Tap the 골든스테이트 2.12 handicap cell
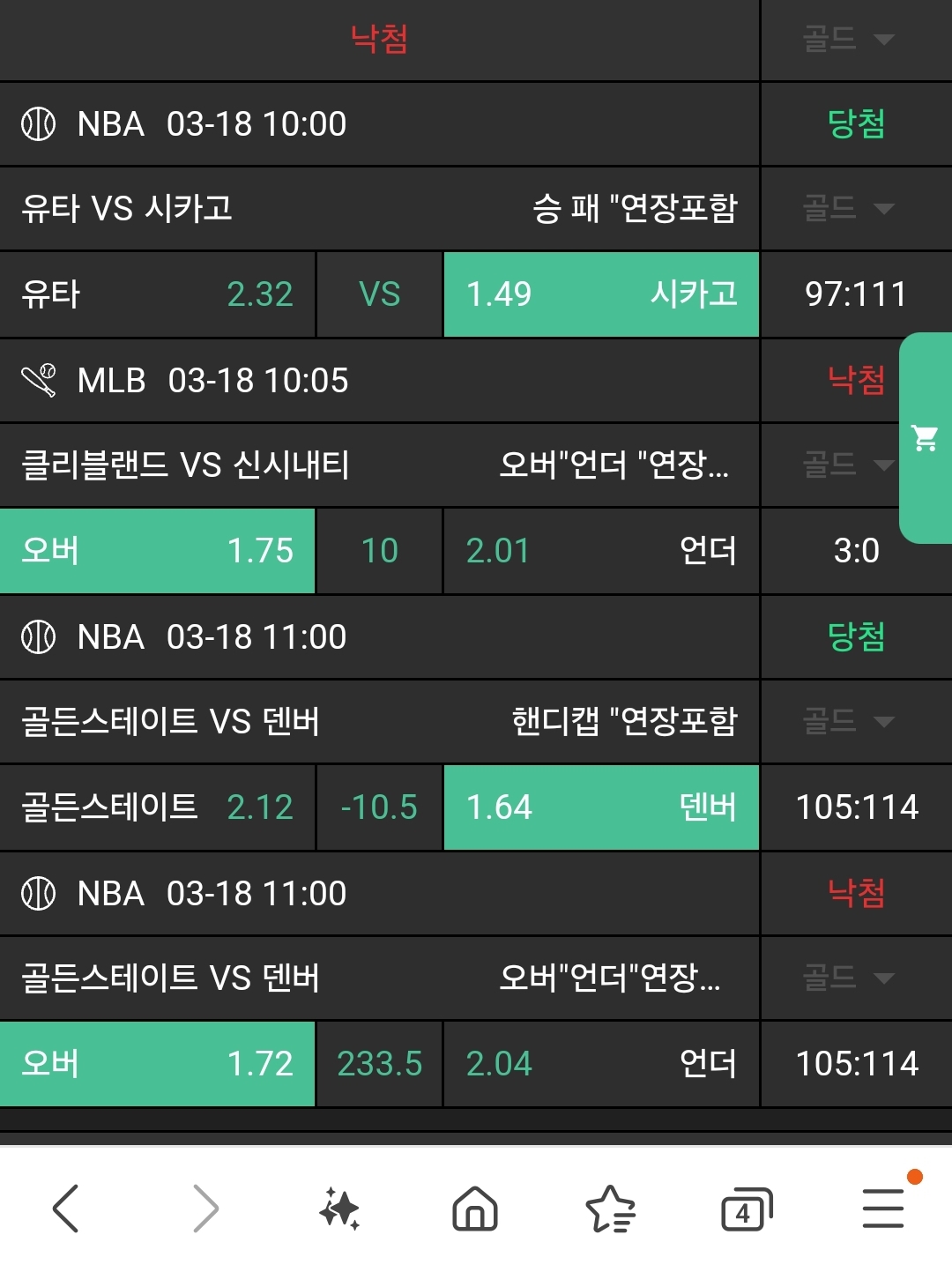 tap(157, 807)
